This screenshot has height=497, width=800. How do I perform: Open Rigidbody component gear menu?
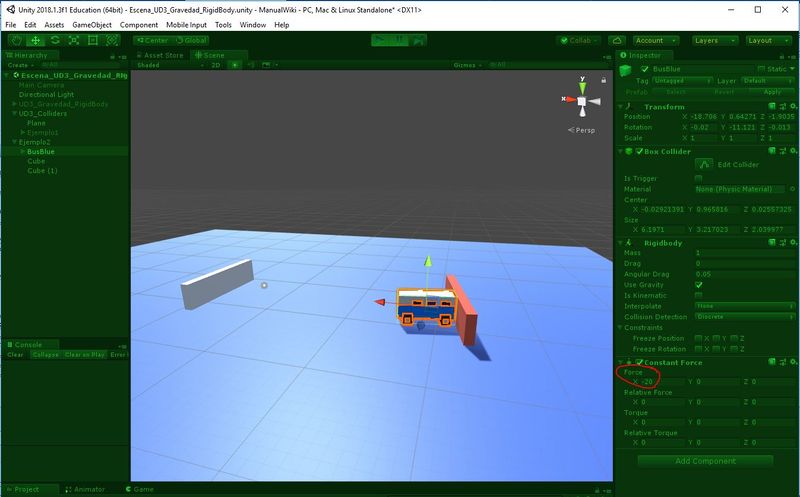pos(793,242)
